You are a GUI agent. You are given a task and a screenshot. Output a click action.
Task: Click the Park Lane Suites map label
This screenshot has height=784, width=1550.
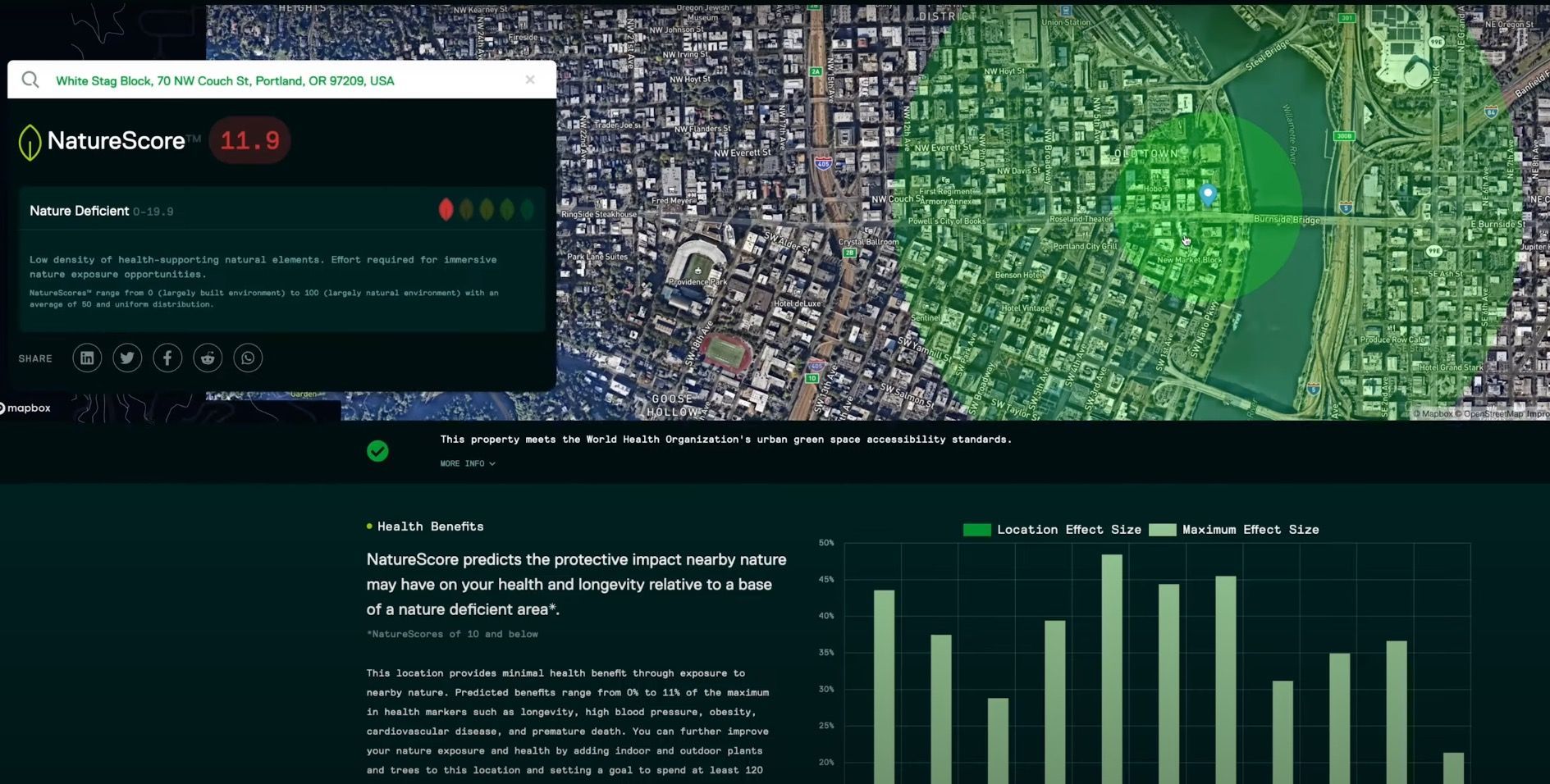point(597,257)
